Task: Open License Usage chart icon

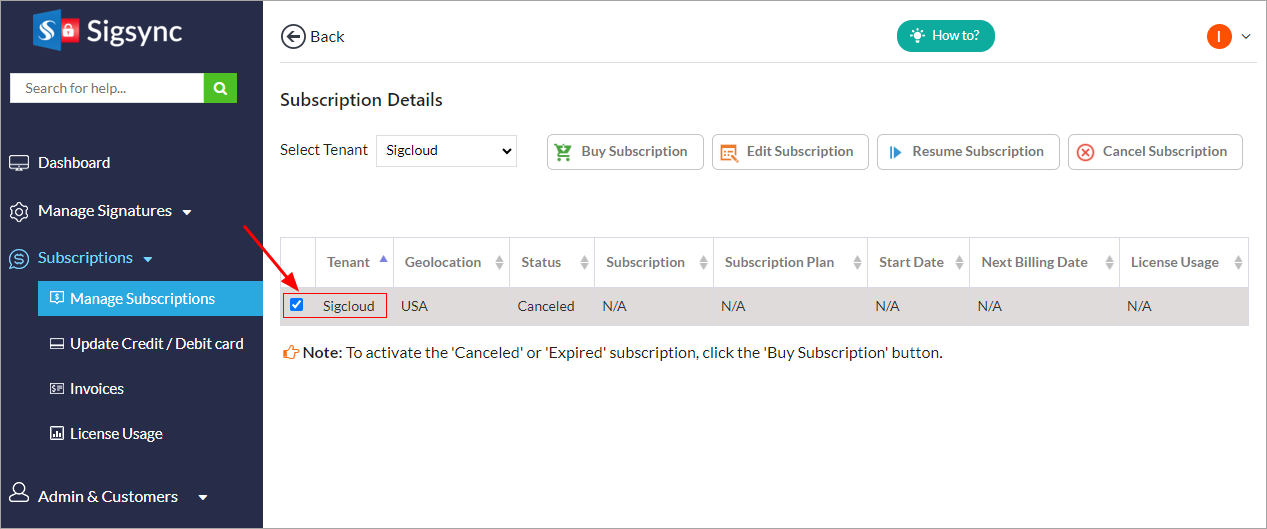Action: [x=57, y=434]
